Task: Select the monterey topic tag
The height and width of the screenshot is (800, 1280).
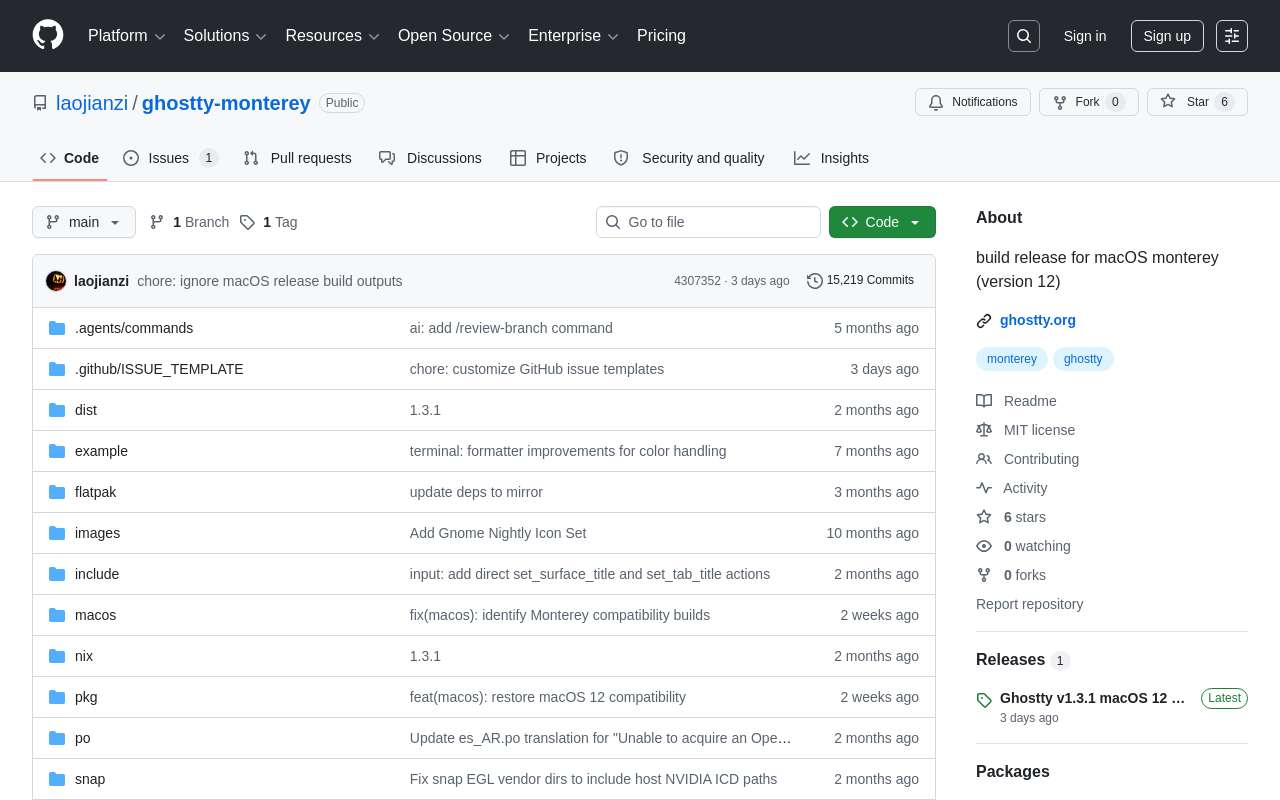Action: tap(1012, 359)
